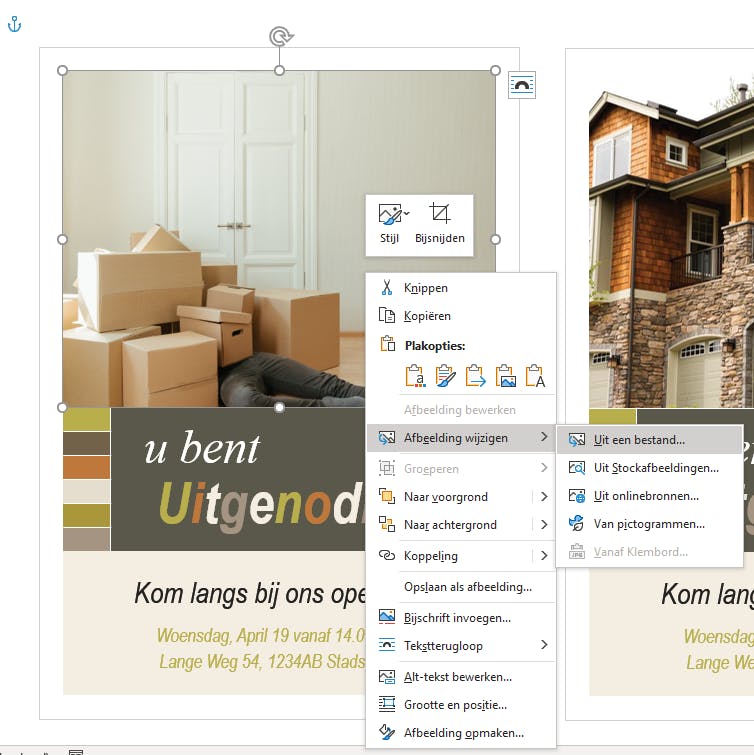
Task: Open Afbeelding opmaken... pane
Action: click(x=461, y=733)
